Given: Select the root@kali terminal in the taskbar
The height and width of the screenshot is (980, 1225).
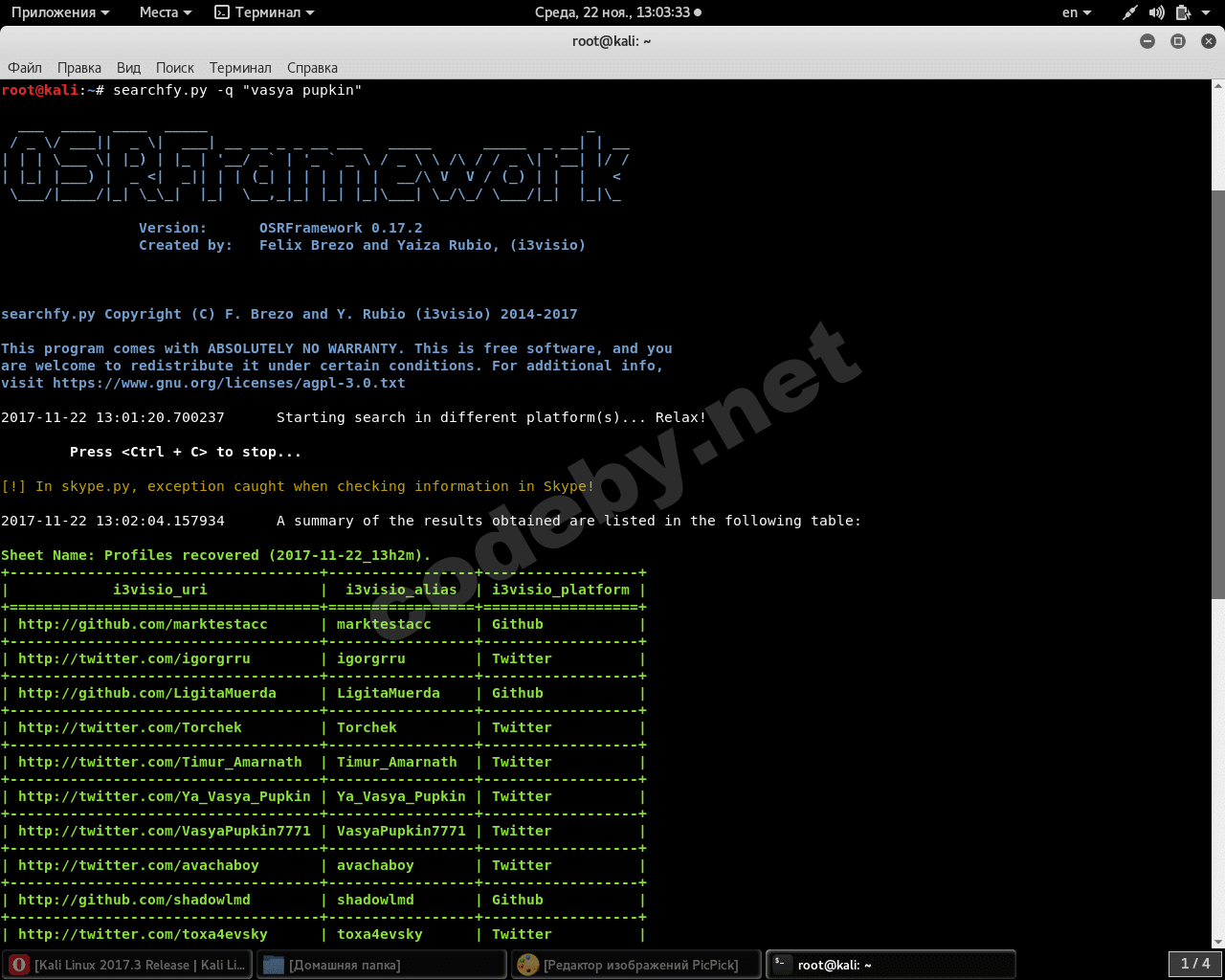Looking at the screenshot, I should (x=890, y=964).
